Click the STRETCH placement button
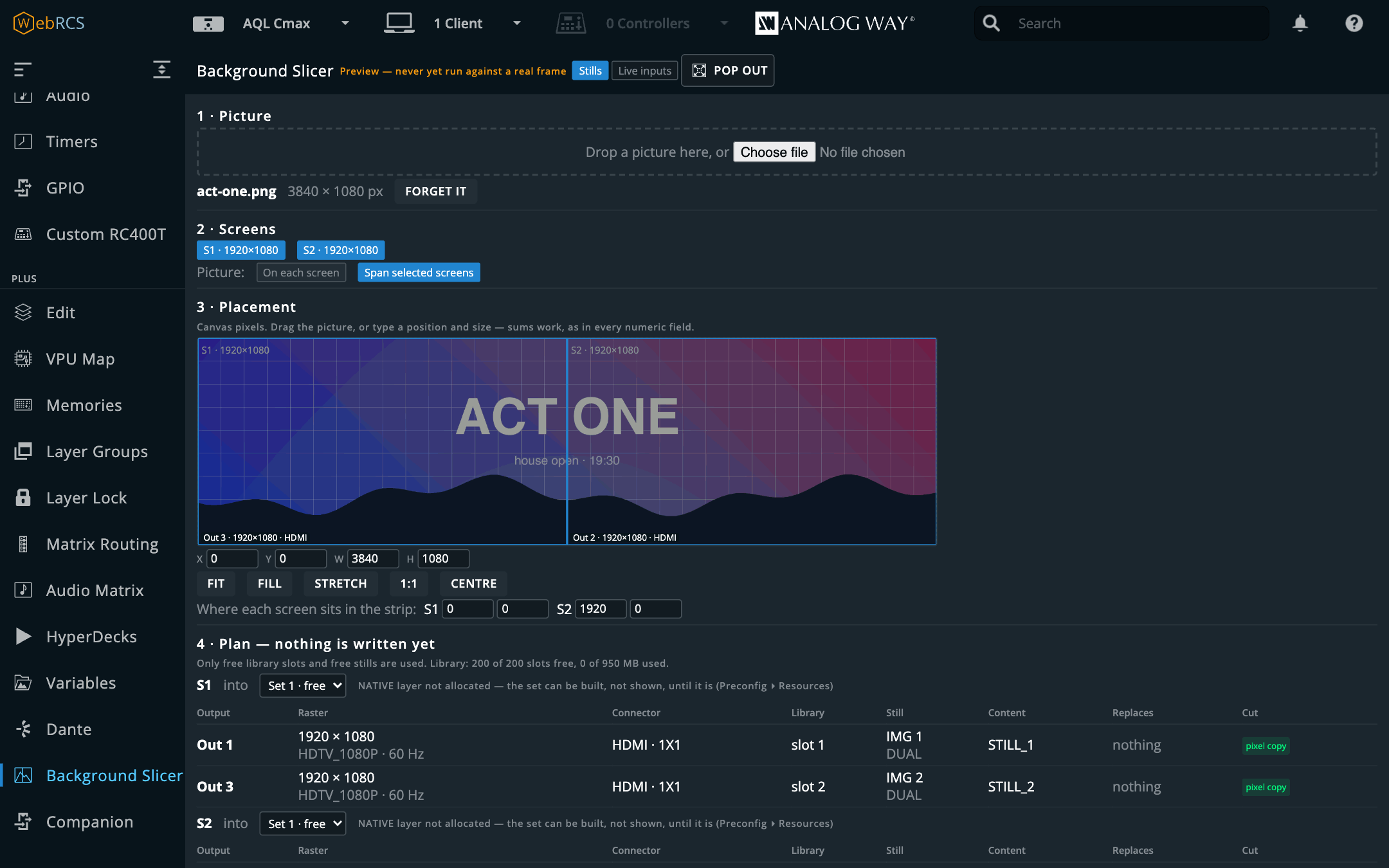 coord(340,584)
